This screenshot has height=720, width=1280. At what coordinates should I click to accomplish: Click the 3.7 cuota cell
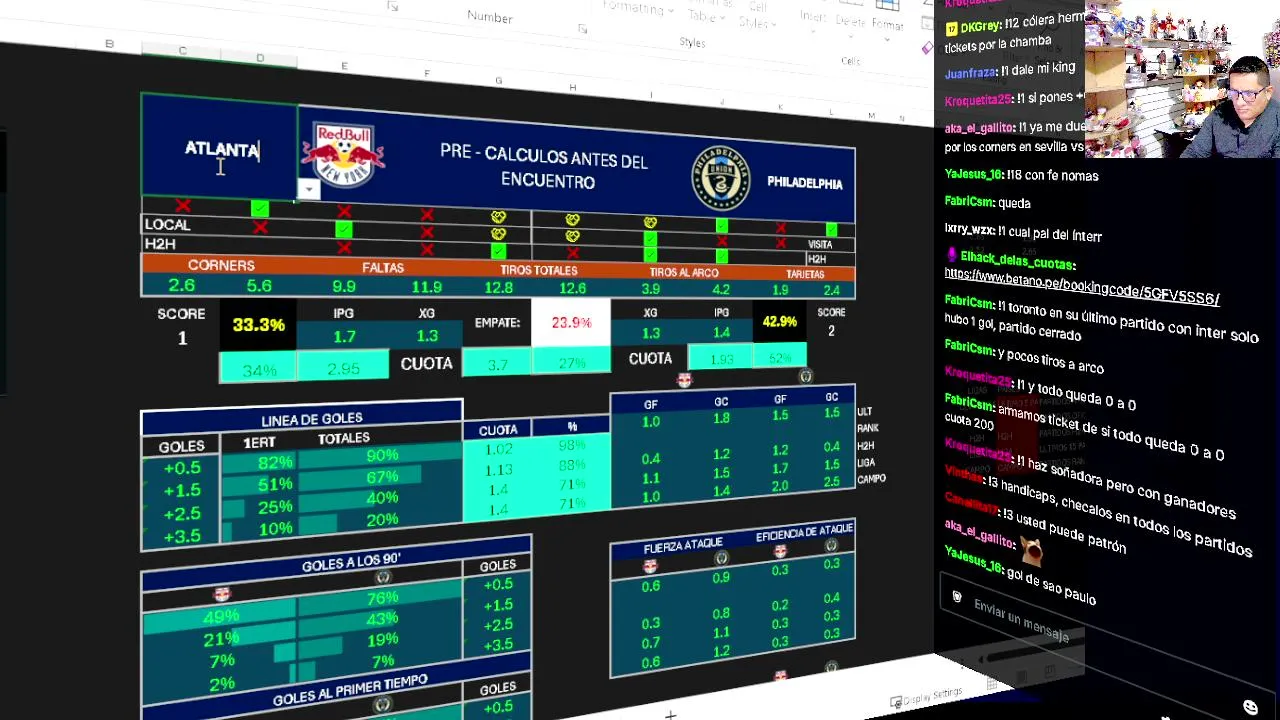click(x=498, y=364)
